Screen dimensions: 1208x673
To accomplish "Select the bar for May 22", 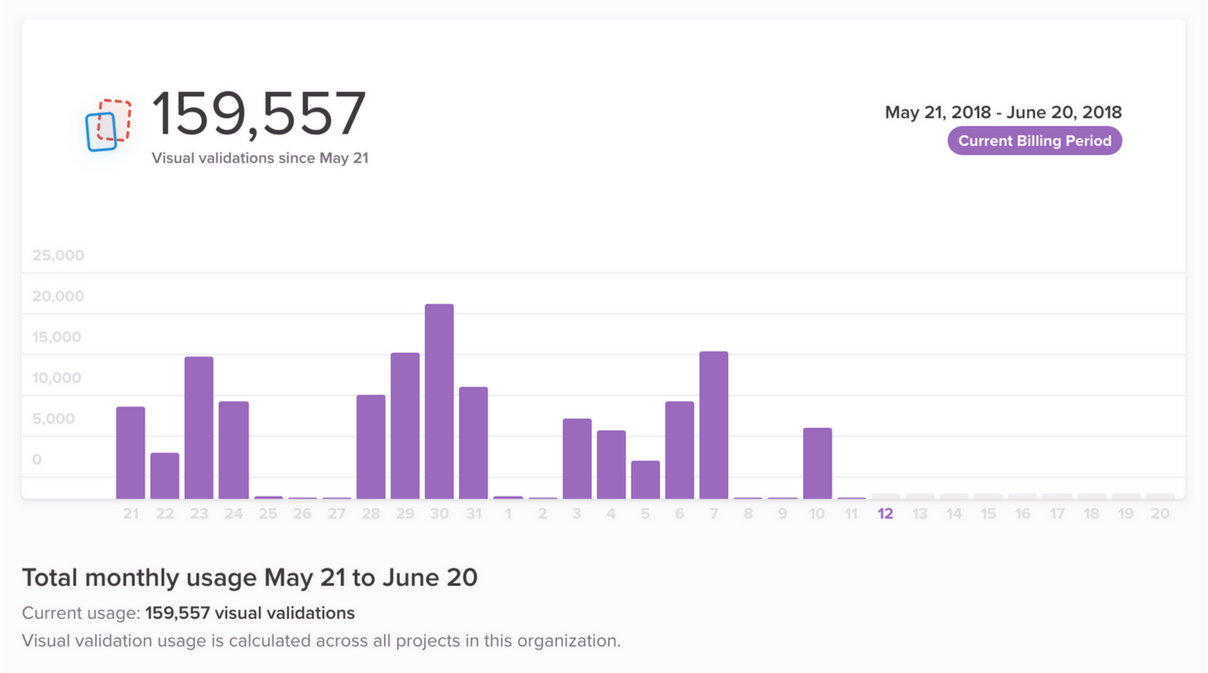I will pos(165,476).
